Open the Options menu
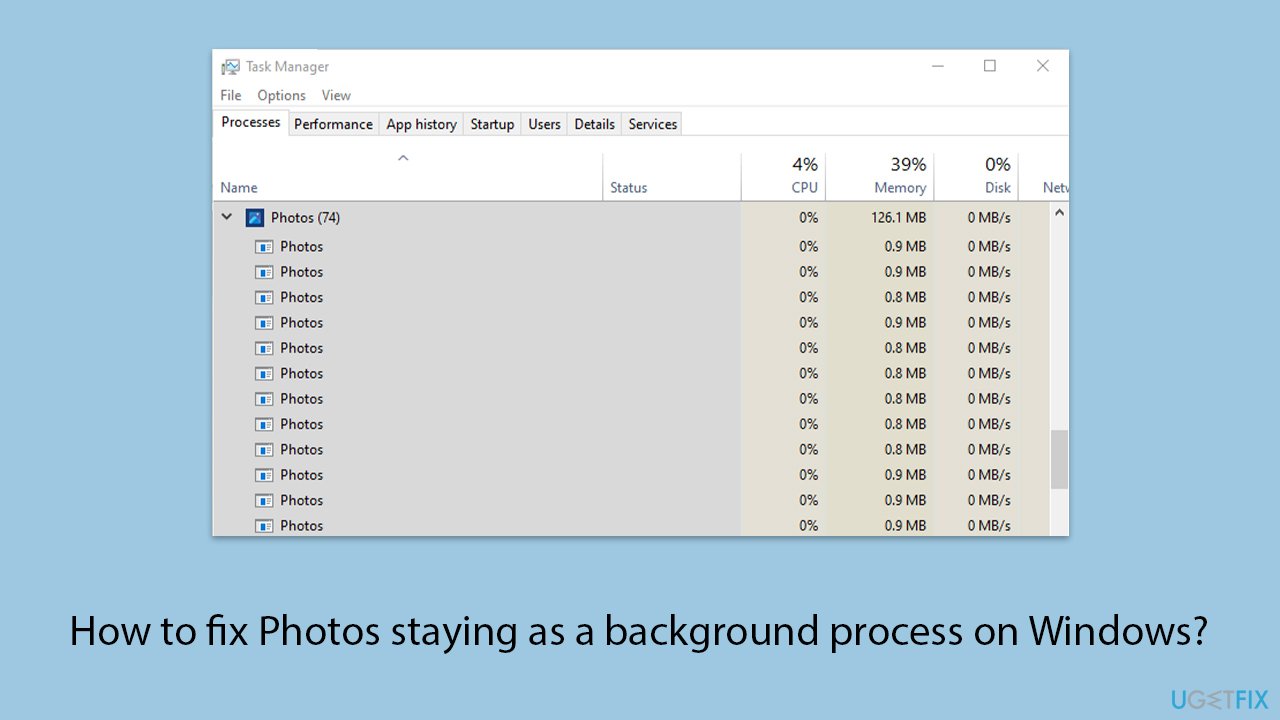The height and width of the screenshot is (720, 1280). point(281,95)
